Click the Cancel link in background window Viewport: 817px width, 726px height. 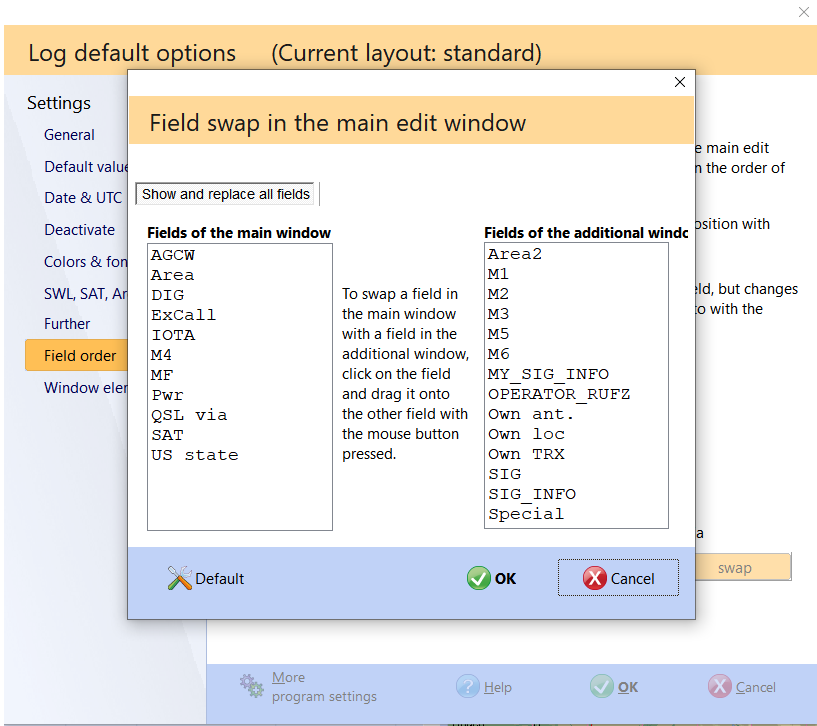(x=756, y=687)
